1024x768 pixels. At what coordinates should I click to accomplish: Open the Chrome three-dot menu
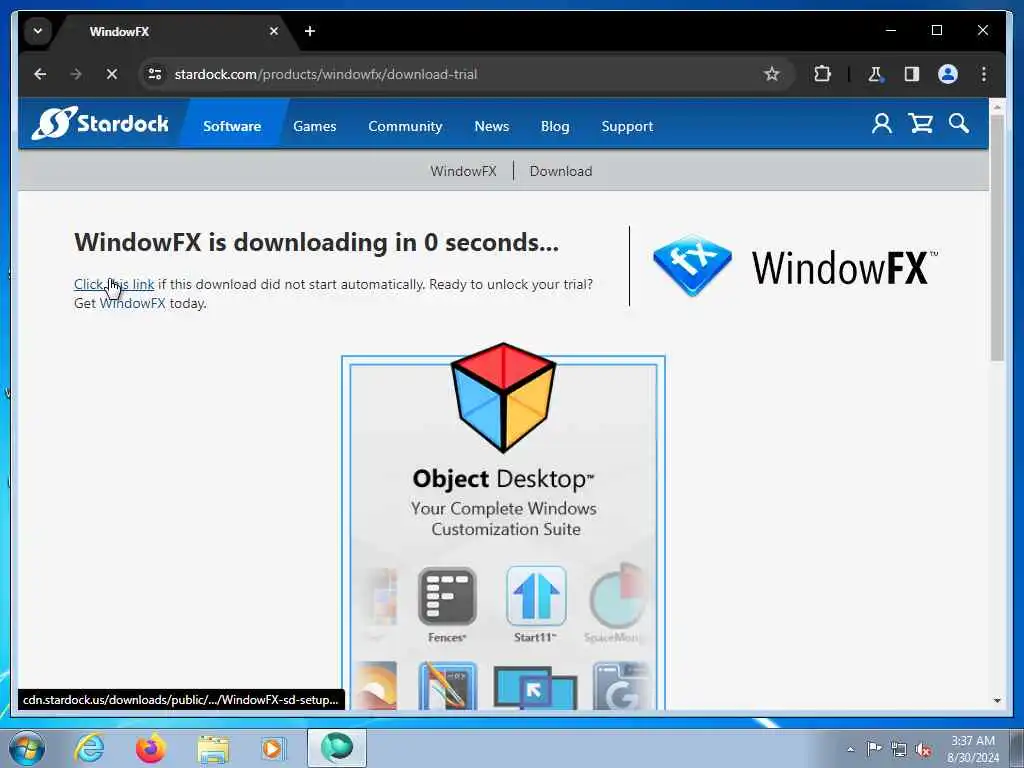pyautogui.click(x=984, y=74)
